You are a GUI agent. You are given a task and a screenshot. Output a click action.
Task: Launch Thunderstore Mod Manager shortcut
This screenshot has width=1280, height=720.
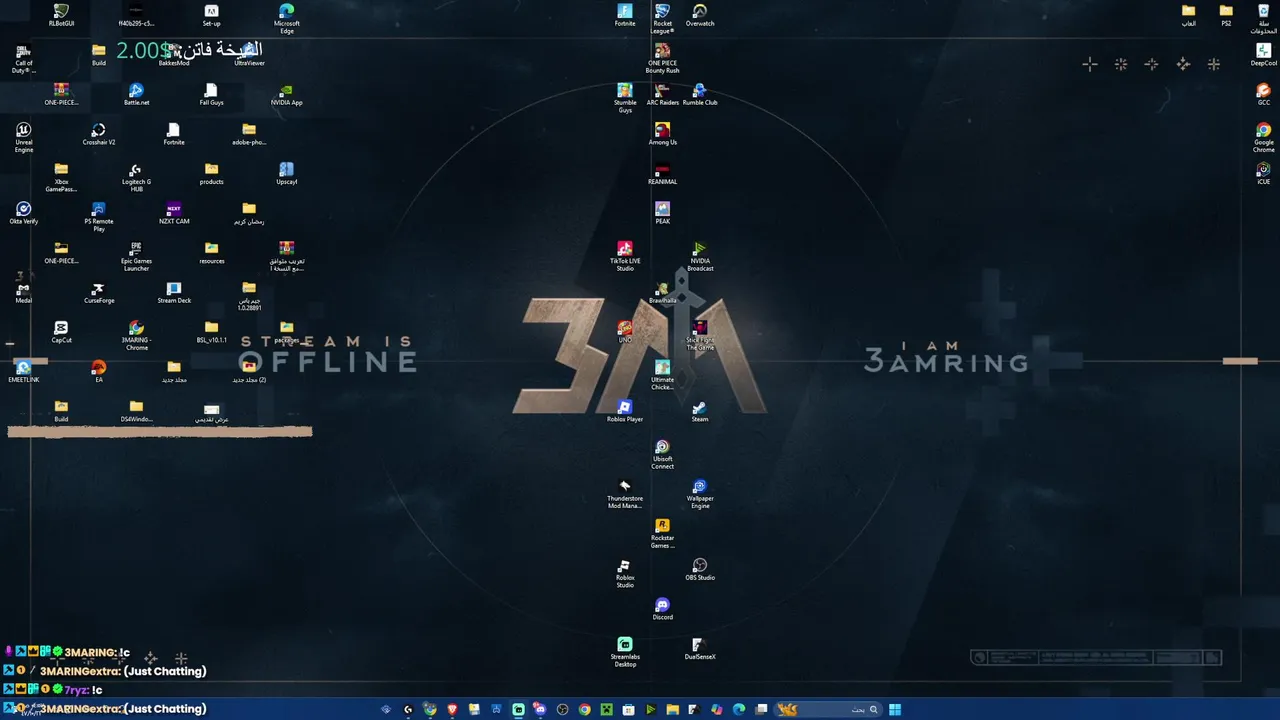point(625,494)
